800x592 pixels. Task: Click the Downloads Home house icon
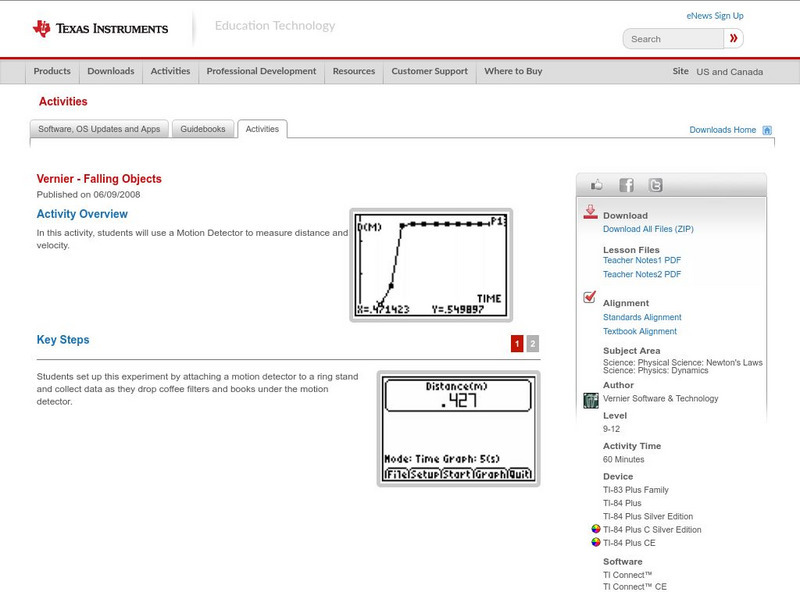pos(767,130)
